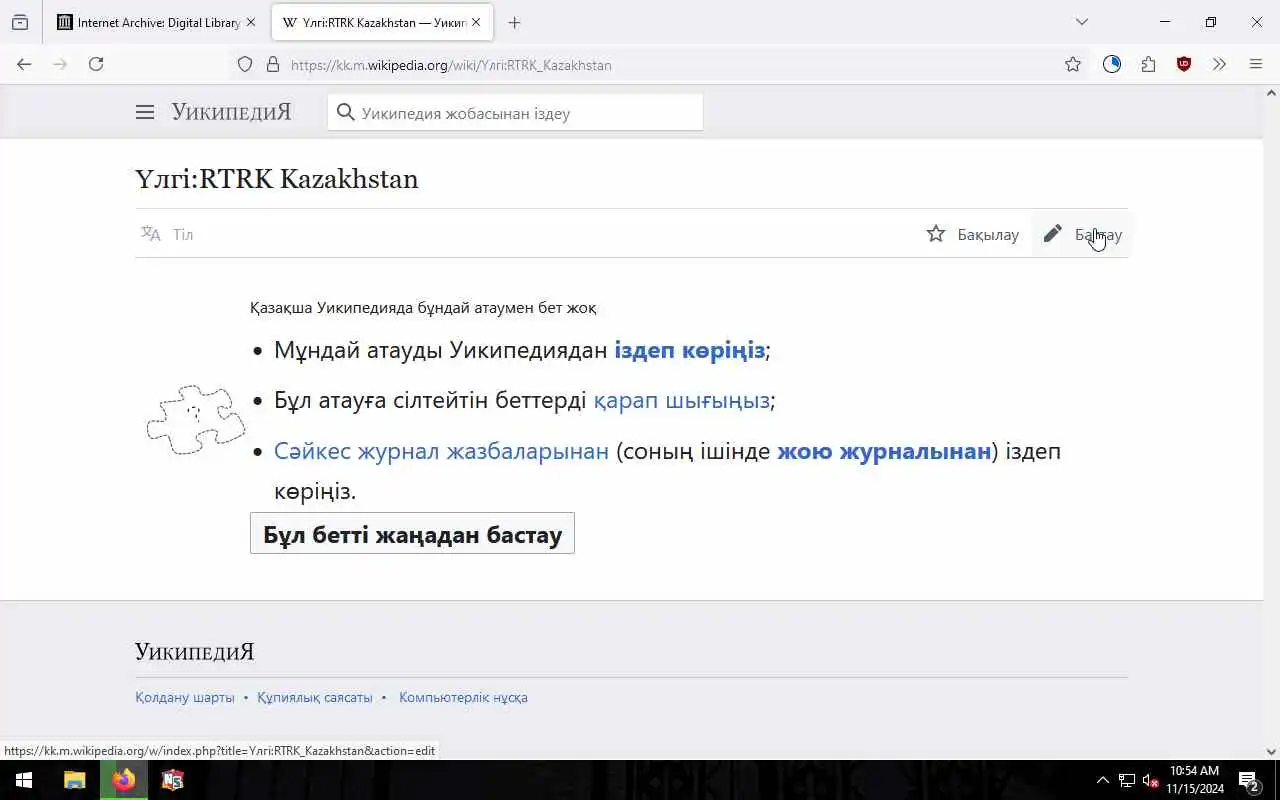
Task: Open the іздеп көріңіз link
Action: tap(689, 350)
